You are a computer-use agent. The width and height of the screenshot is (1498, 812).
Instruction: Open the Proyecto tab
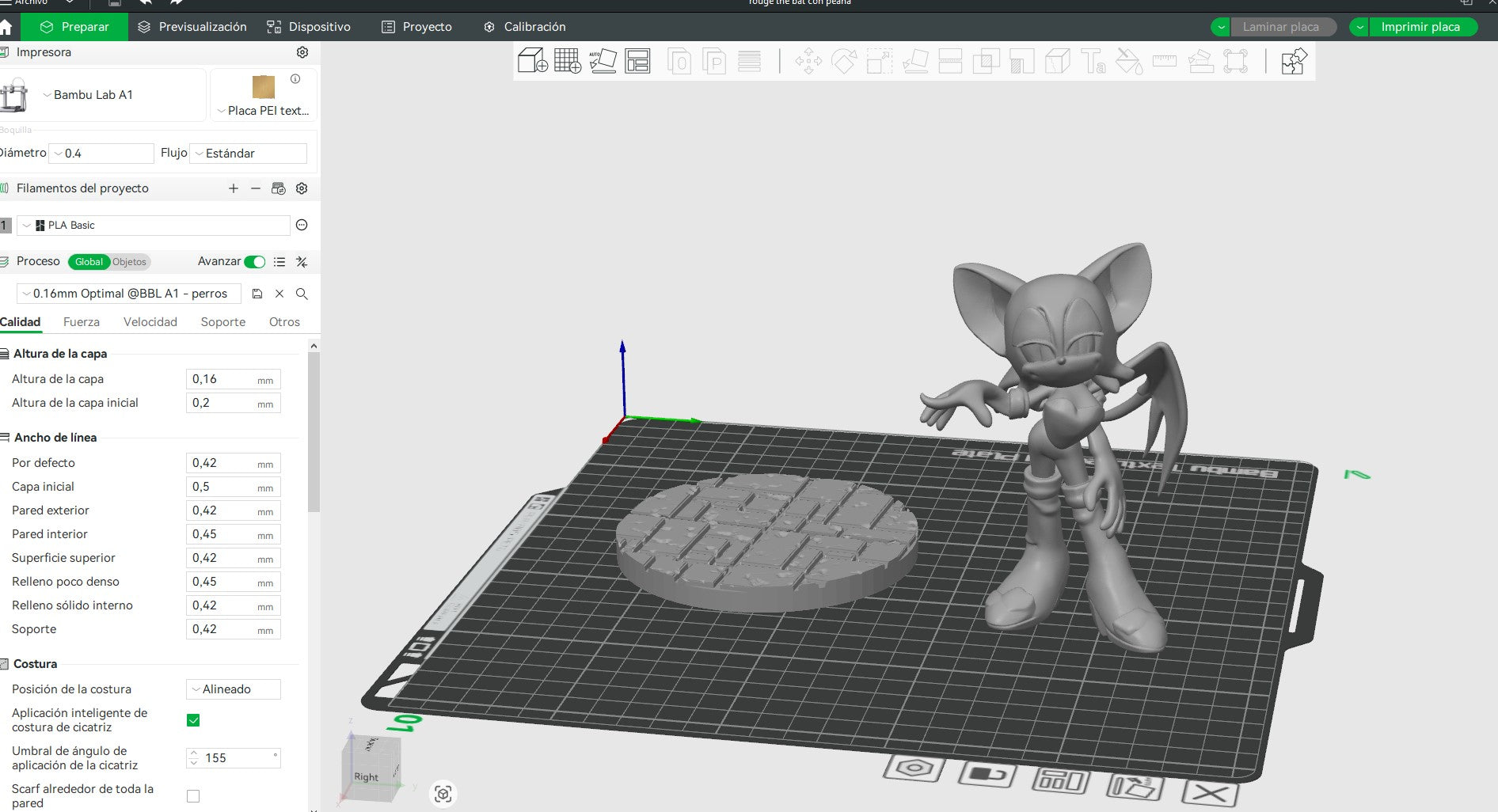coord(417,27)
